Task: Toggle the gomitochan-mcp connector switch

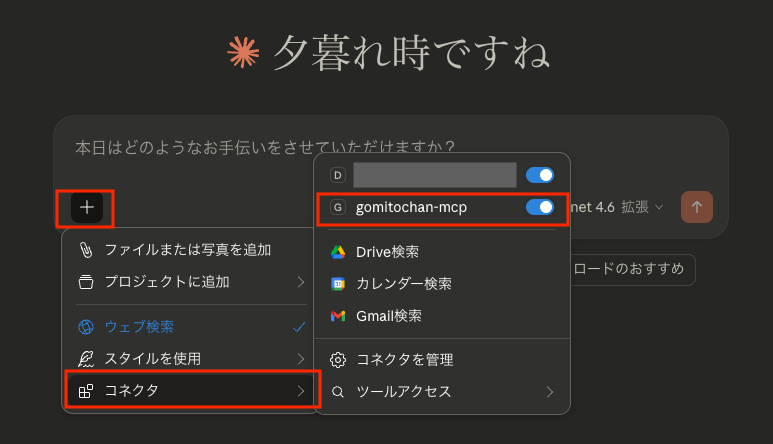Action: tap(540, 207)
